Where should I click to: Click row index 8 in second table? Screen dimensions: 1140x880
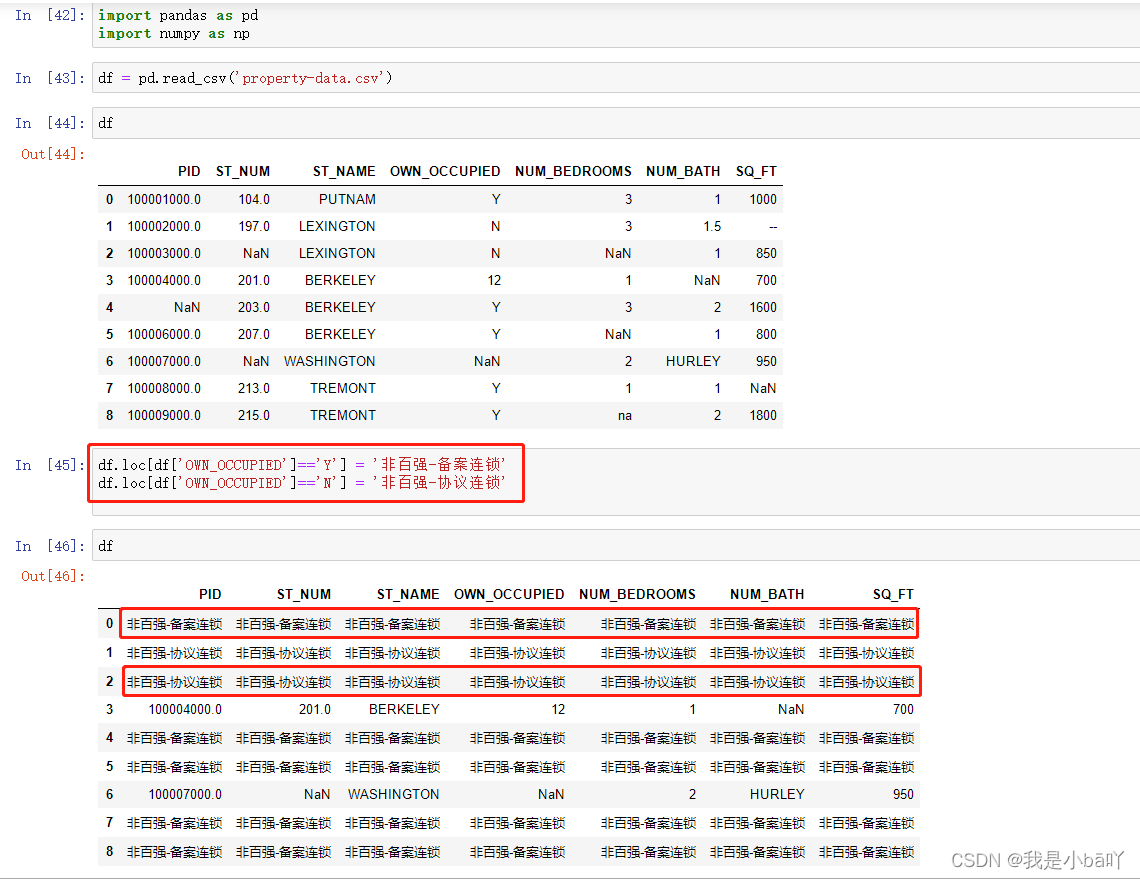pos(109,851)
